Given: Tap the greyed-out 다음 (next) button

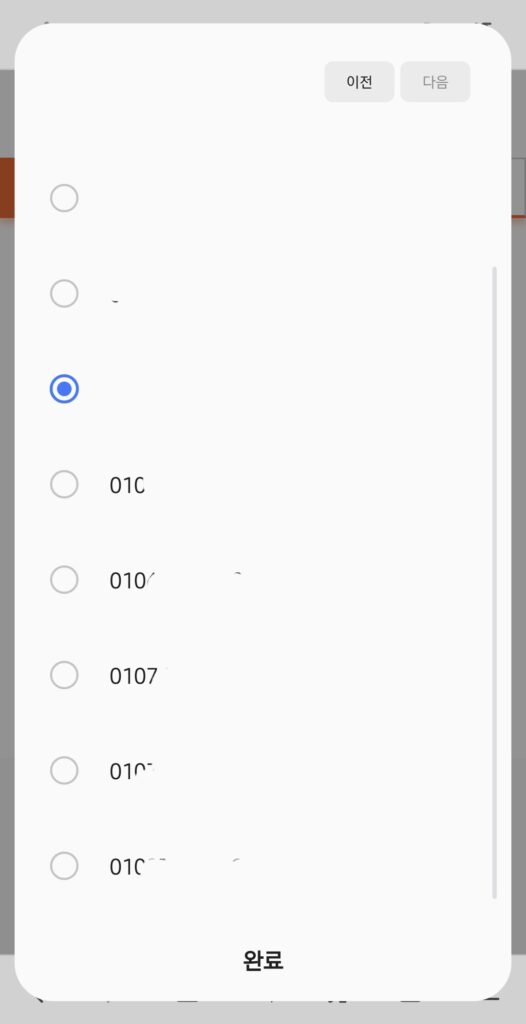Looking at the screenshot, I should coord(435,82).
